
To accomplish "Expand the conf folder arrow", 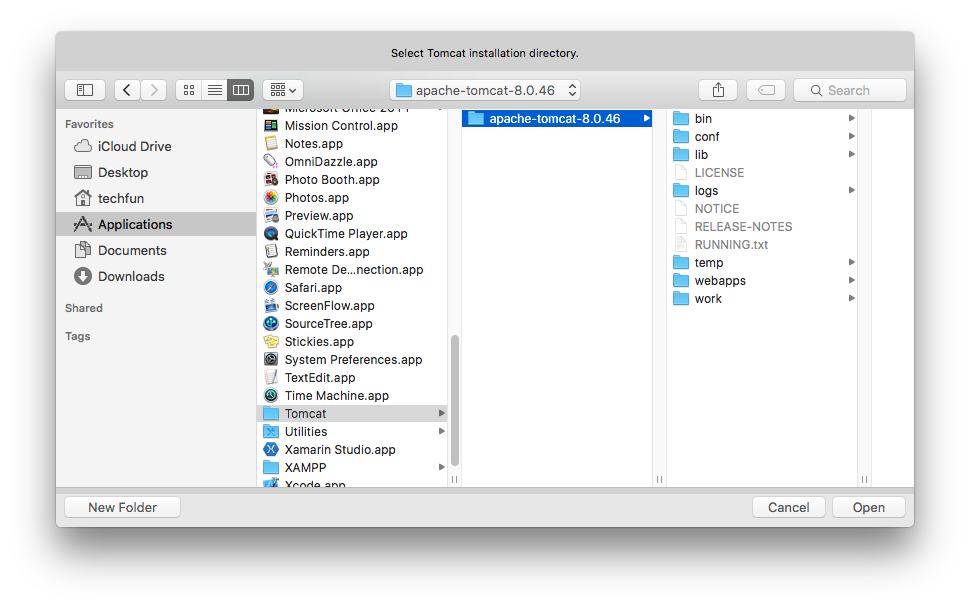I will click(x=852, y=136).
